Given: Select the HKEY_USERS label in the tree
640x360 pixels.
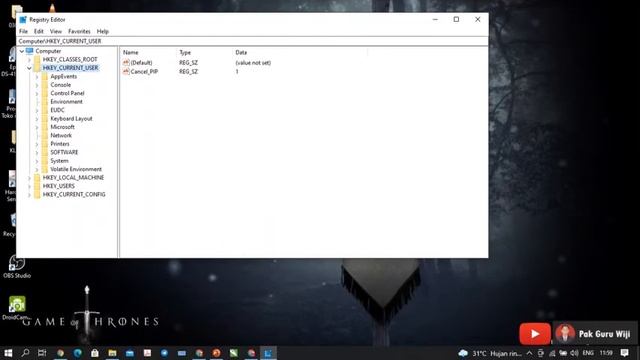Looking at the screenshot, I should point(59,186).
